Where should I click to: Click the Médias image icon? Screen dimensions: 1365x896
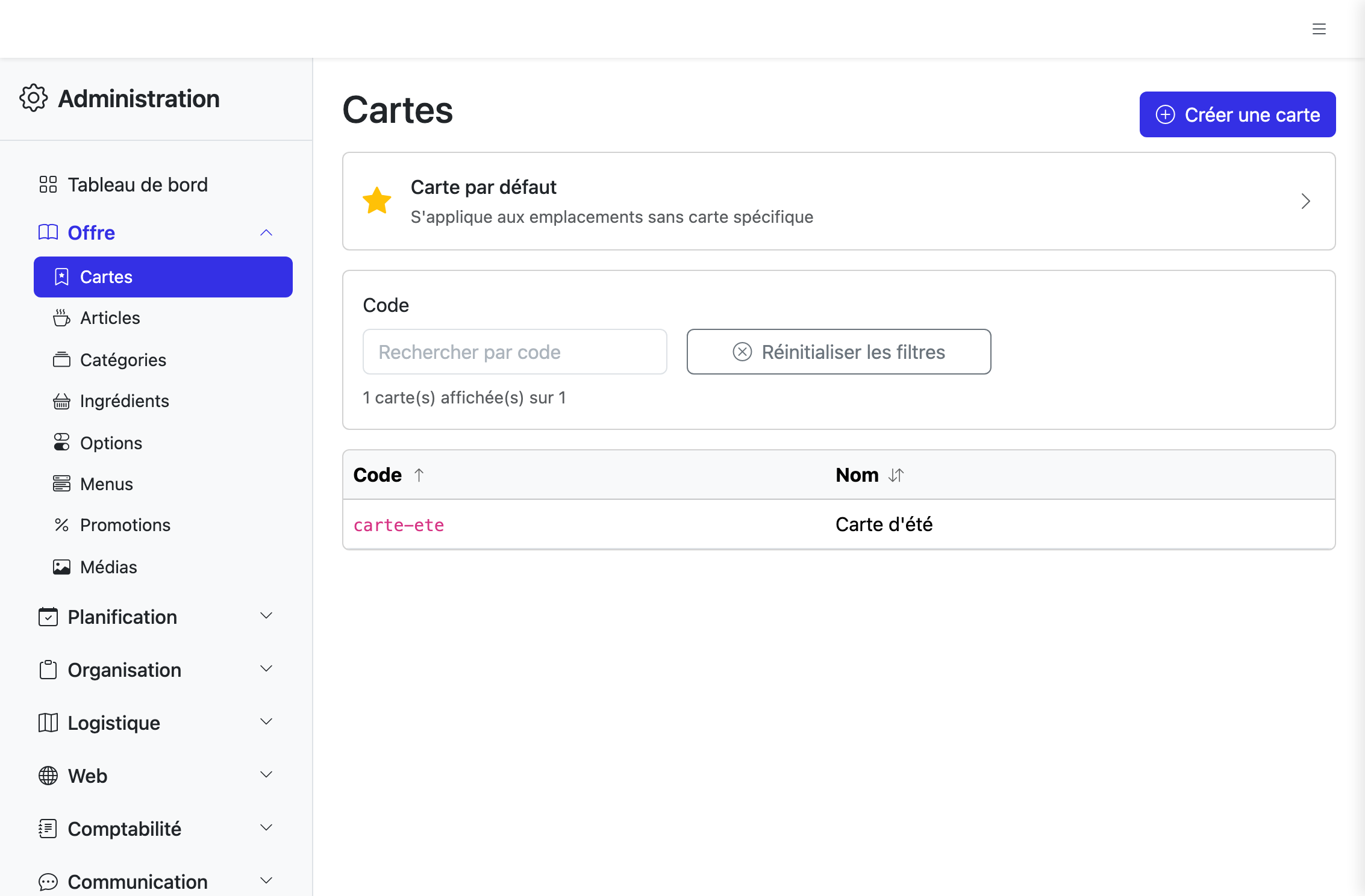pos(61,567)
